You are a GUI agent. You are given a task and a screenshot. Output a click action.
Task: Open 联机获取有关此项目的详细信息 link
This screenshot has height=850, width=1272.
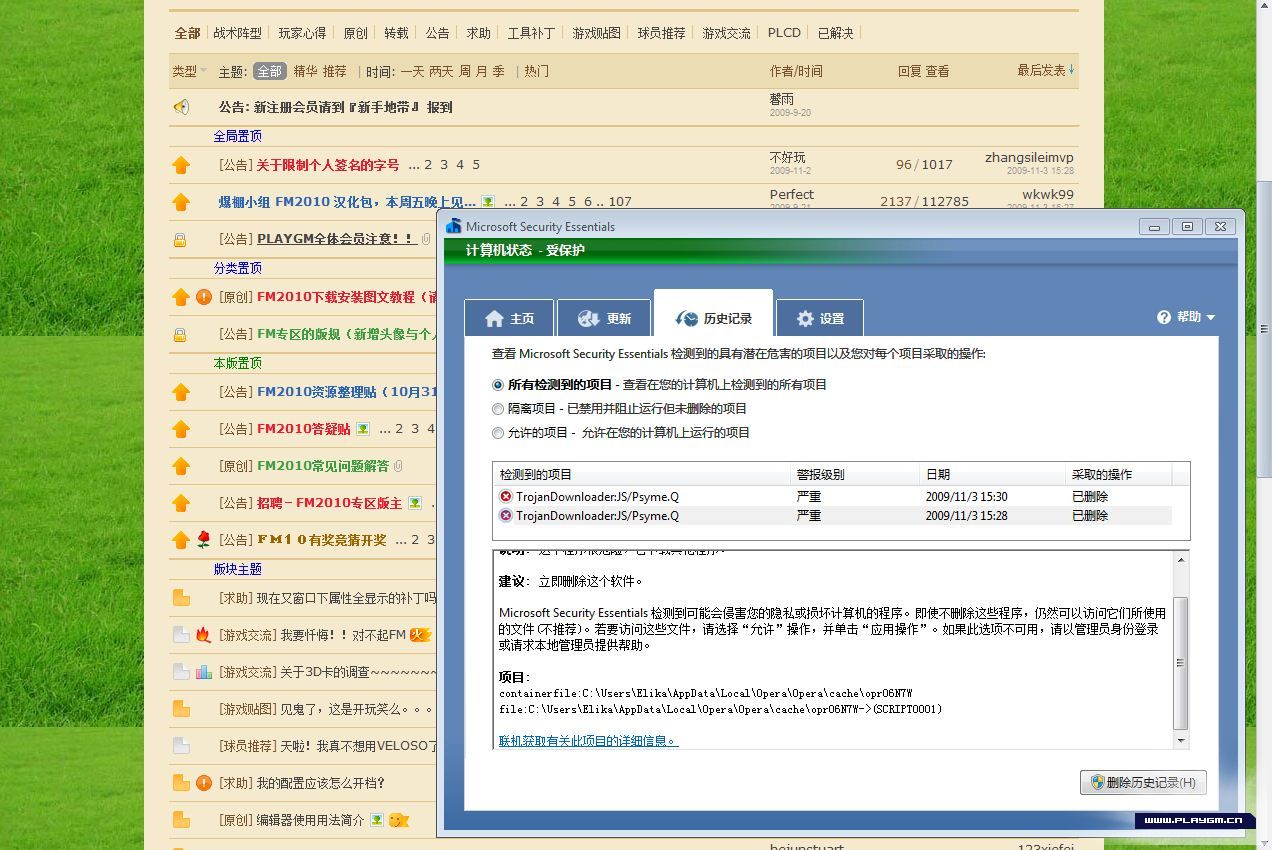pyautogui.click(x=588, y=741)
